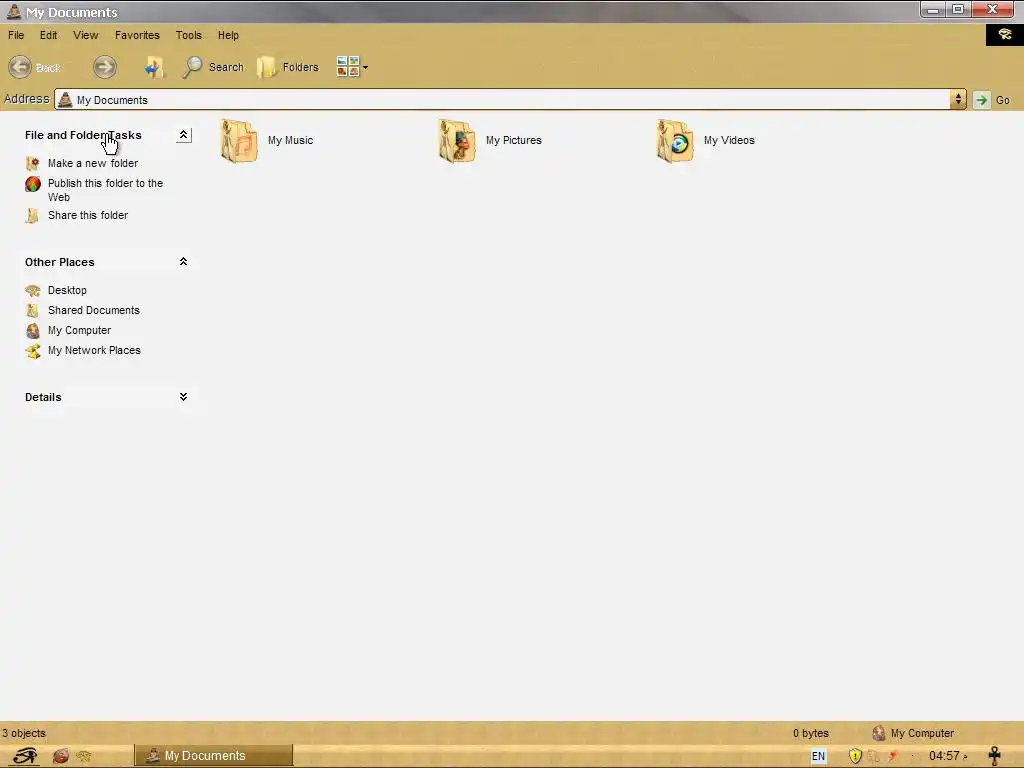
Task: Click the title bar window icon
Action: point(13,11)
